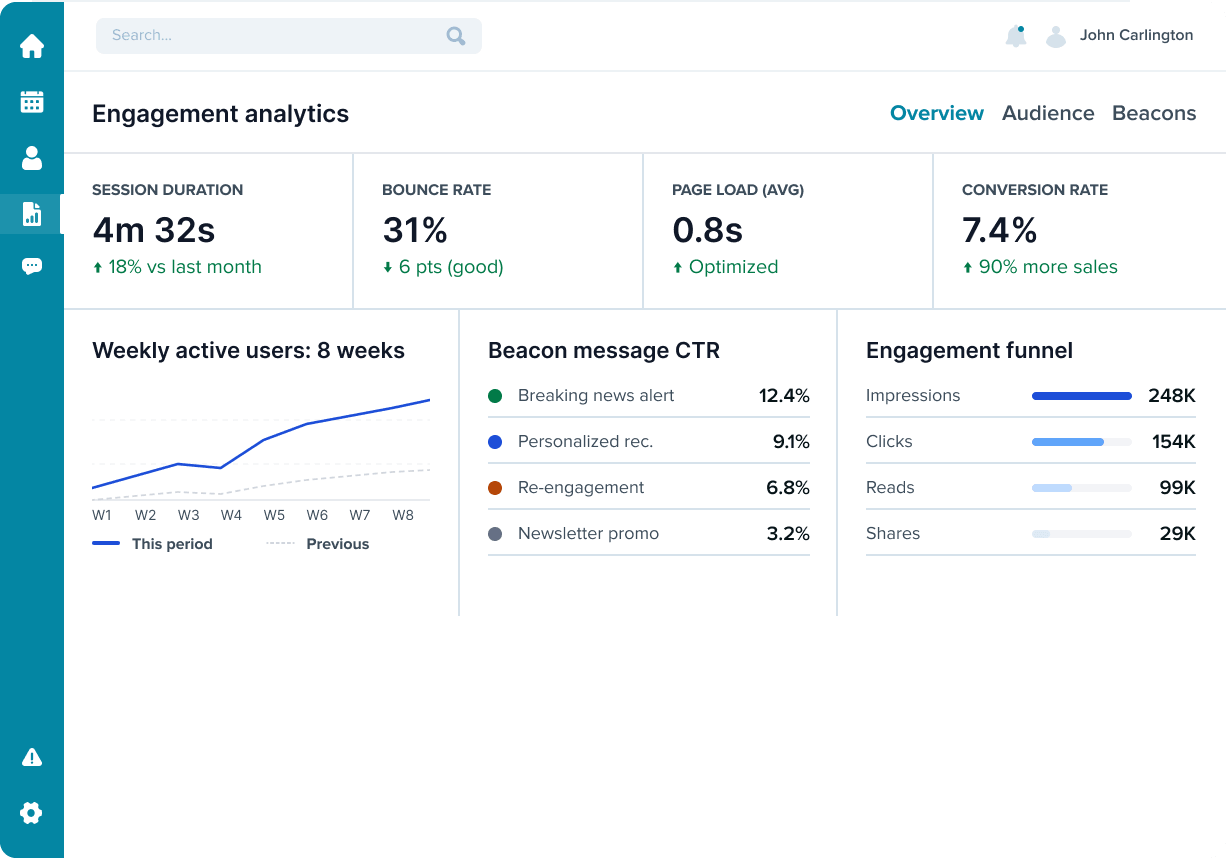Click the 154K clicks value
The height and width of the screenshot is (858, 1226).
coord(1174,442)
